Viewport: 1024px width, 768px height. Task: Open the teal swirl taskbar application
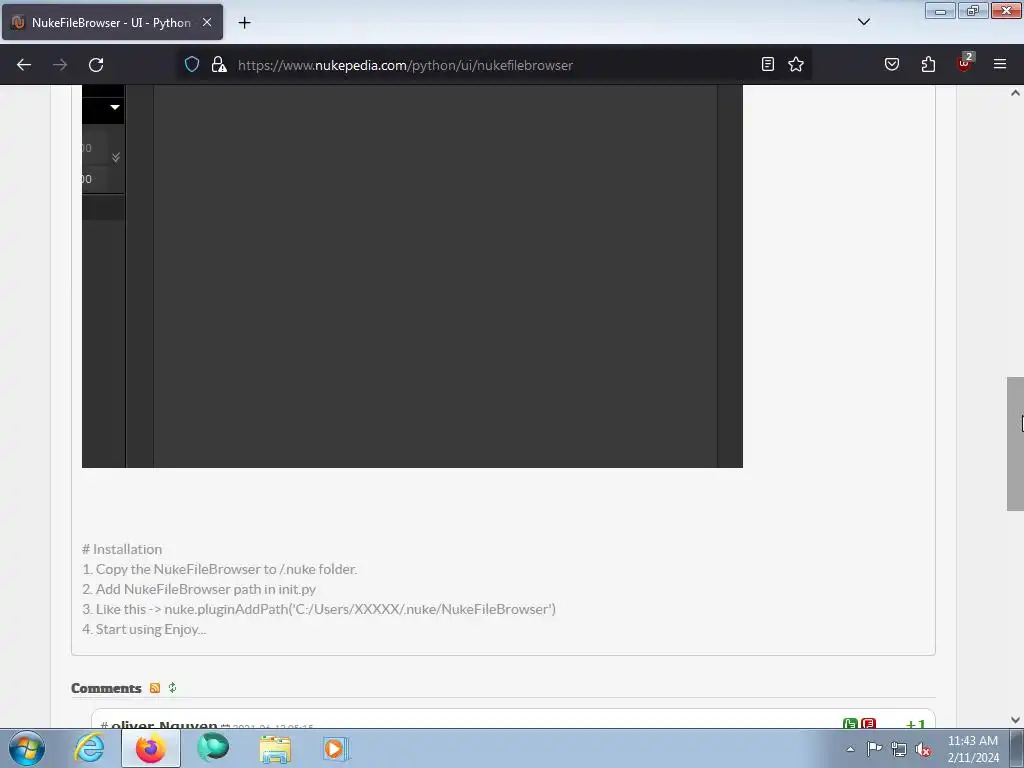click(x=213, y=748)
